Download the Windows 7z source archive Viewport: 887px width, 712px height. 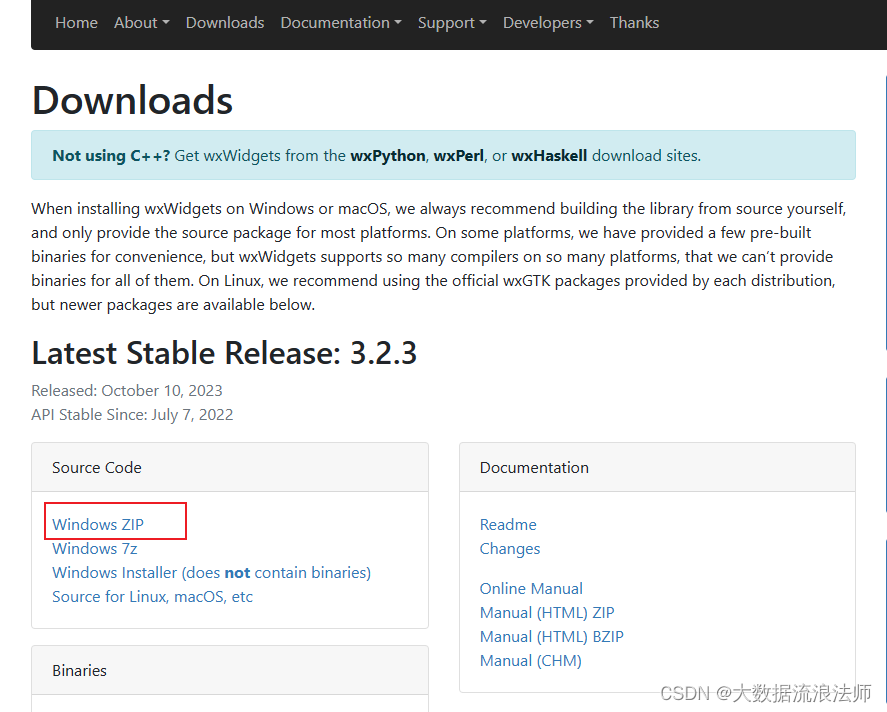pyautogui.click(x=94, y=548)
